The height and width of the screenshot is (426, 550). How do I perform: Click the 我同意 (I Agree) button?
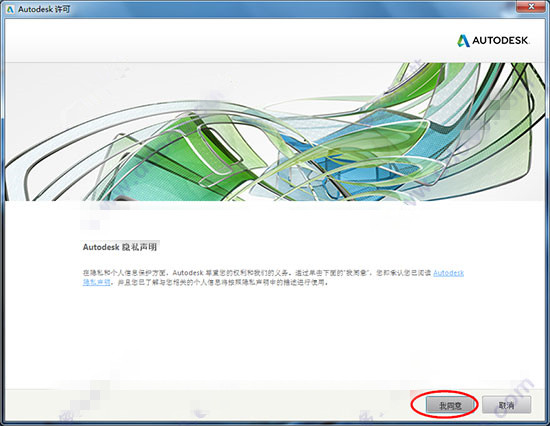click(x=450, y=405)
